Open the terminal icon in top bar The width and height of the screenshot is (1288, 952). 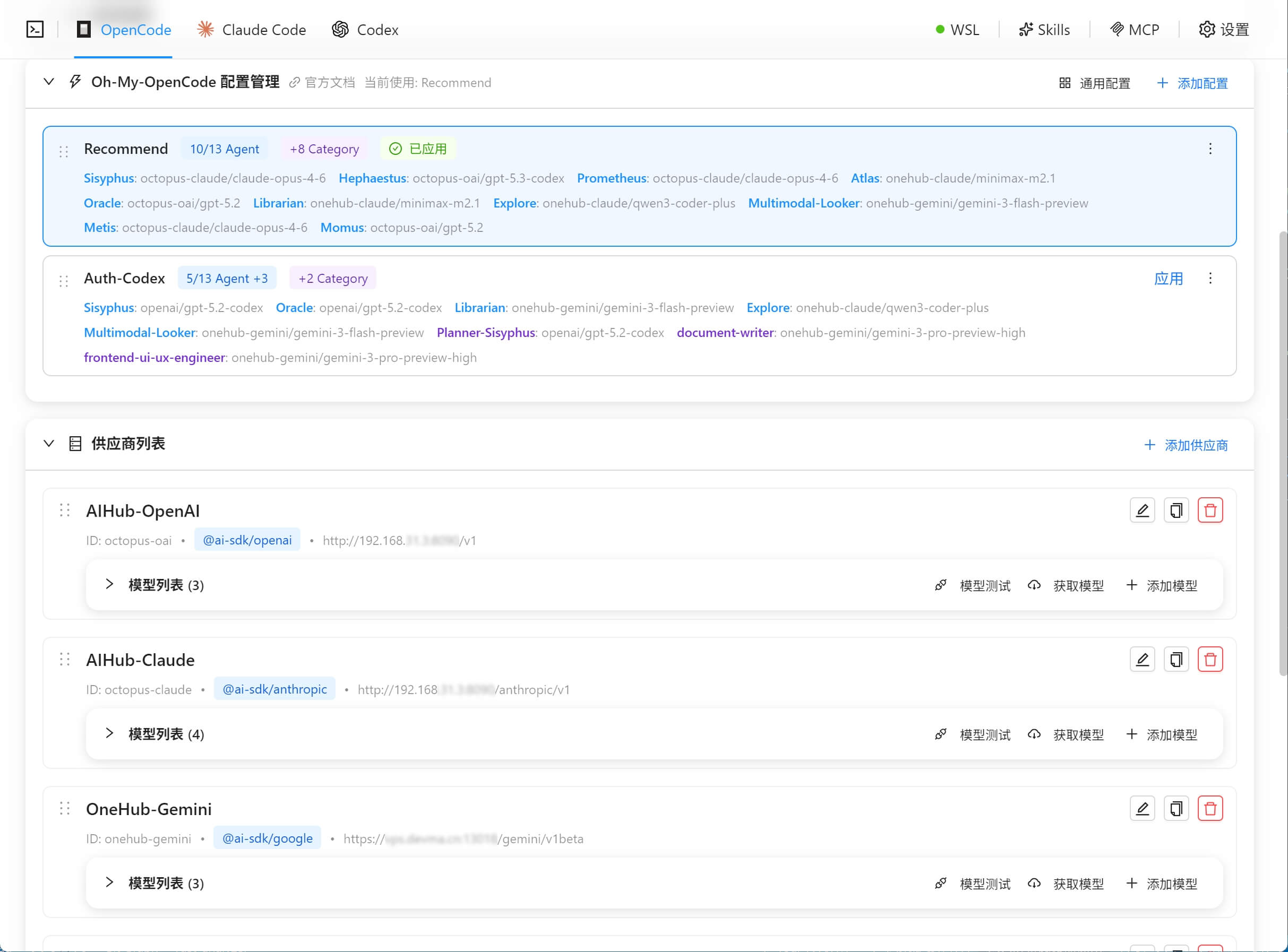(35, 29)
